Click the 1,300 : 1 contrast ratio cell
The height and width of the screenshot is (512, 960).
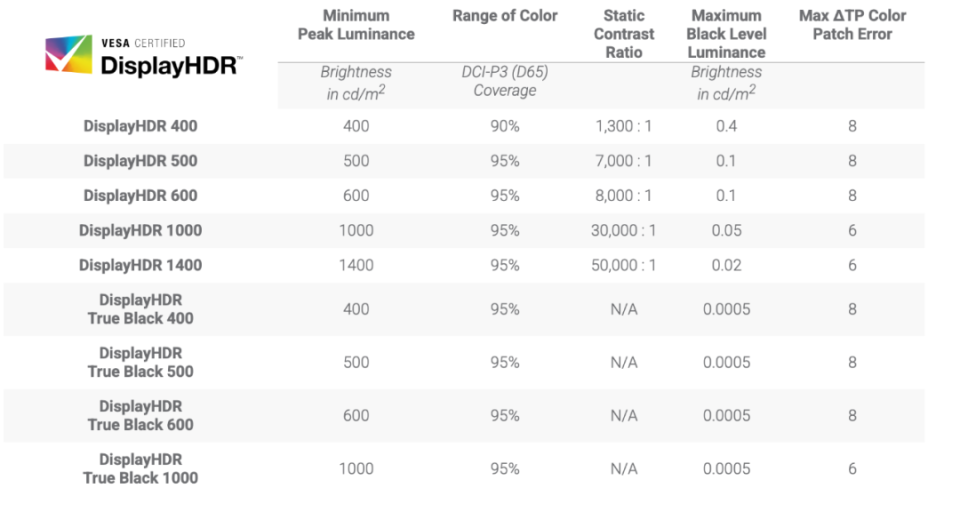(x=624, y=126)
